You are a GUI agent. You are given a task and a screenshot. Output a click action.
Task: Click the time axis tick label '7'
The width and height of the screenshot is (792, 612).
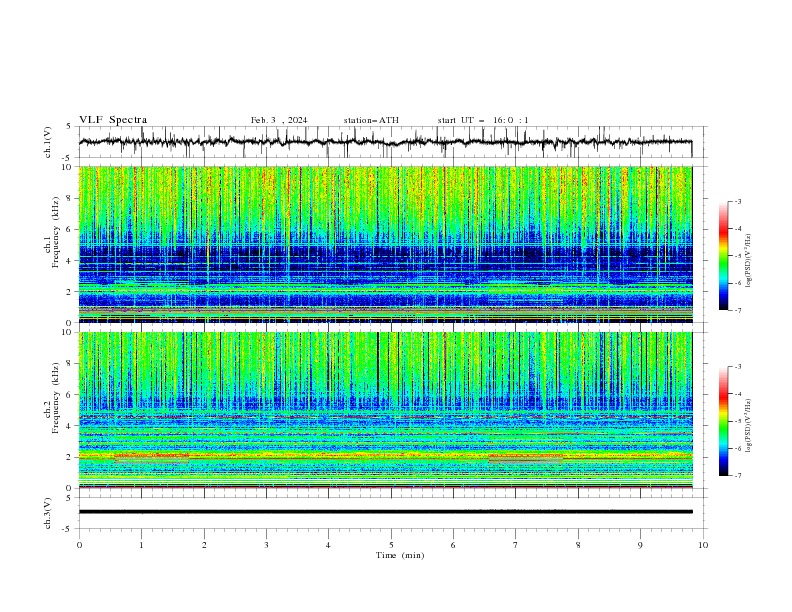pyautogui.click(x=516, y=545)
